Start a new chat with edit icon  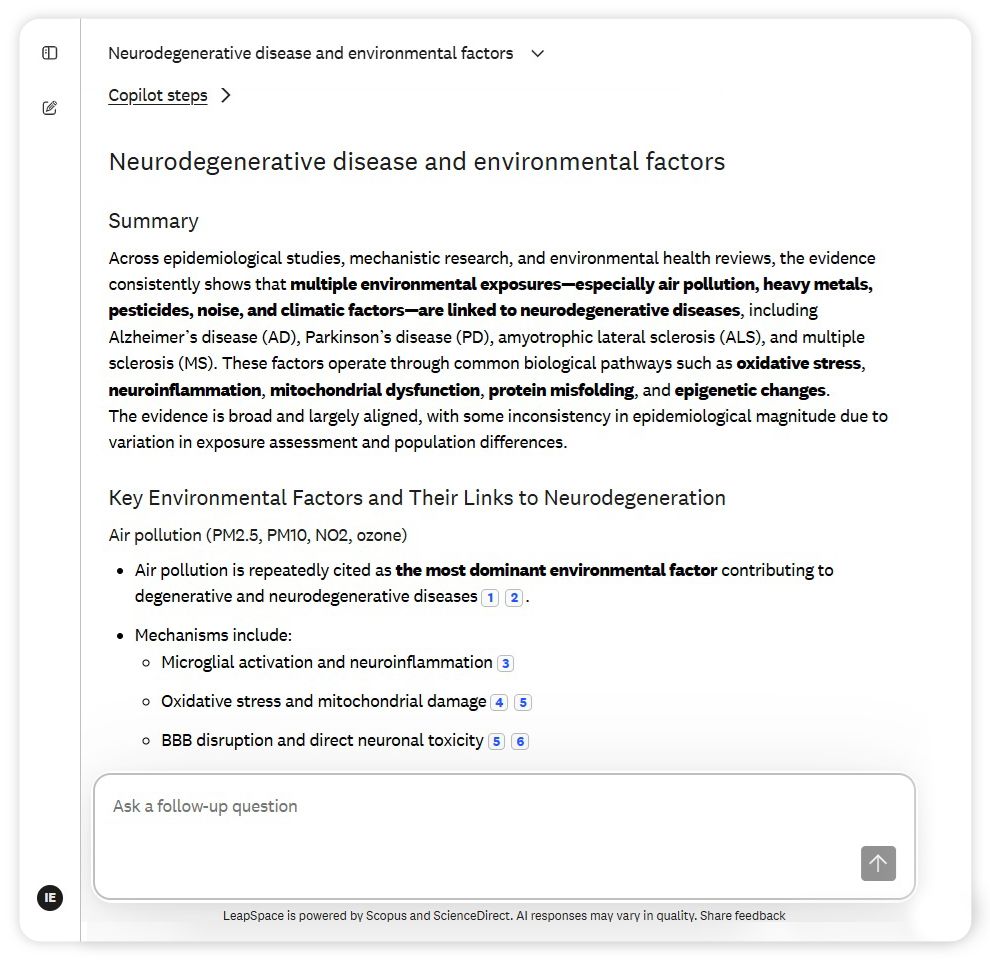click(50, 108)
